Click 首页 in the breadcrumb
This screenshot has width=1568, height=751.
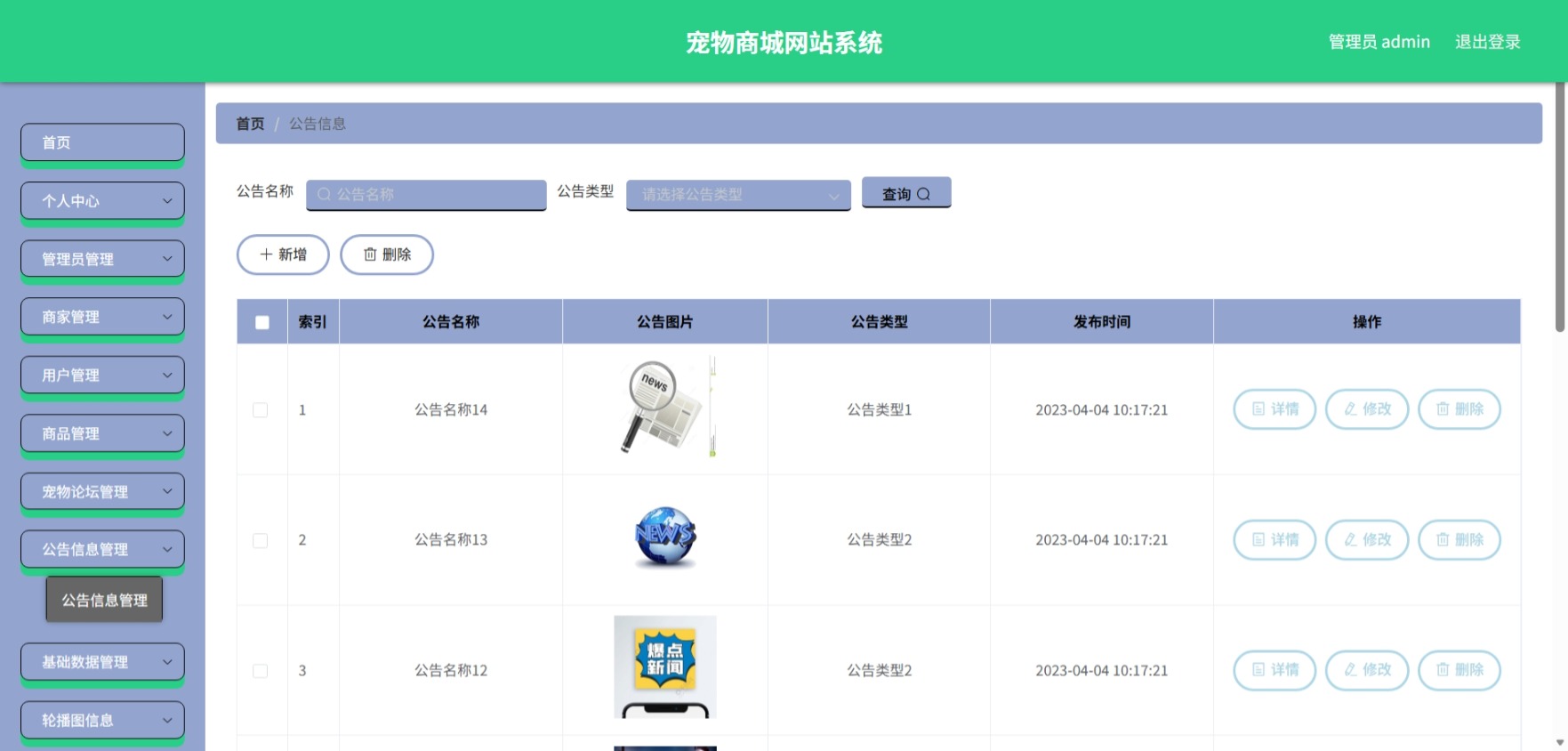pyautogui.click(x=250, y=124)
